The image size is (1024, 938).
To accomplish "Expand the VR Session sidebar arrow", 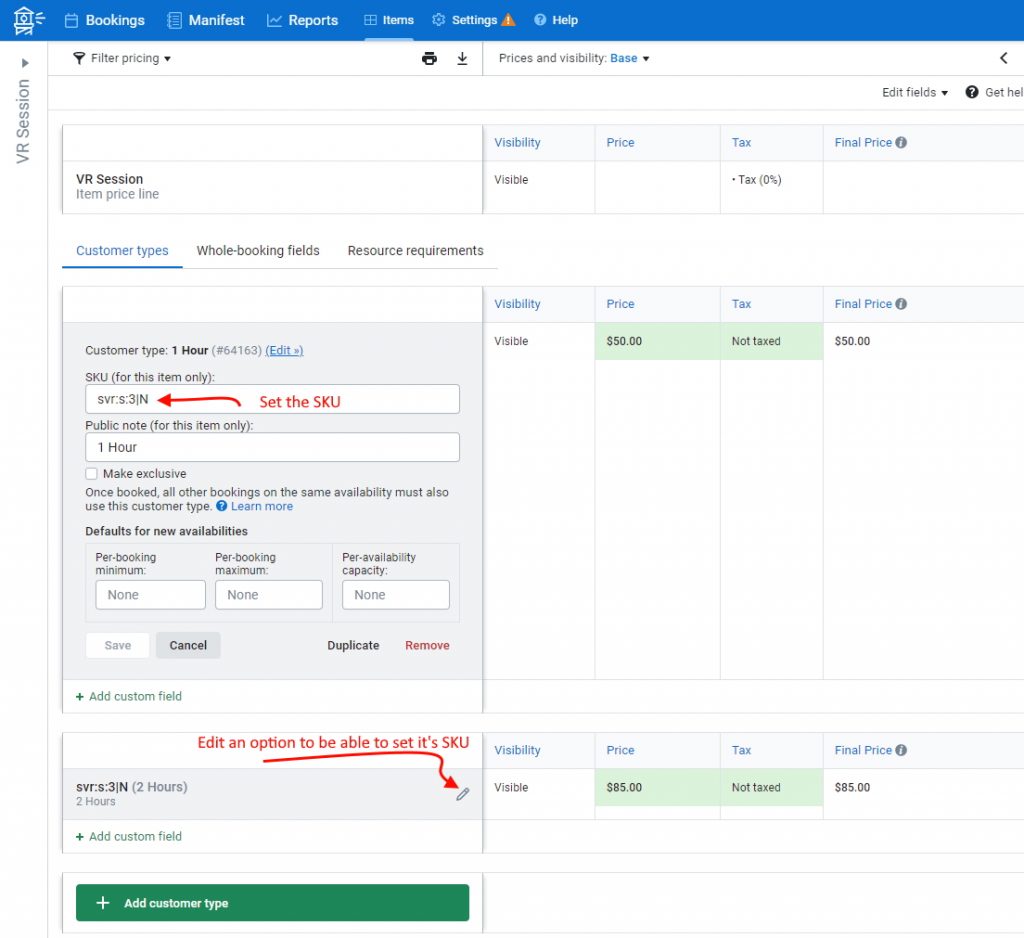I will tap(25, 63).
